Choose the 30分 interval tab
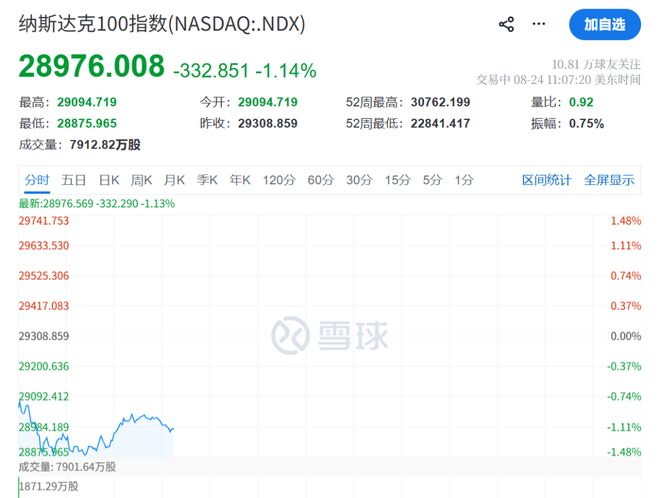660x498 pixels. pos(359,180)
